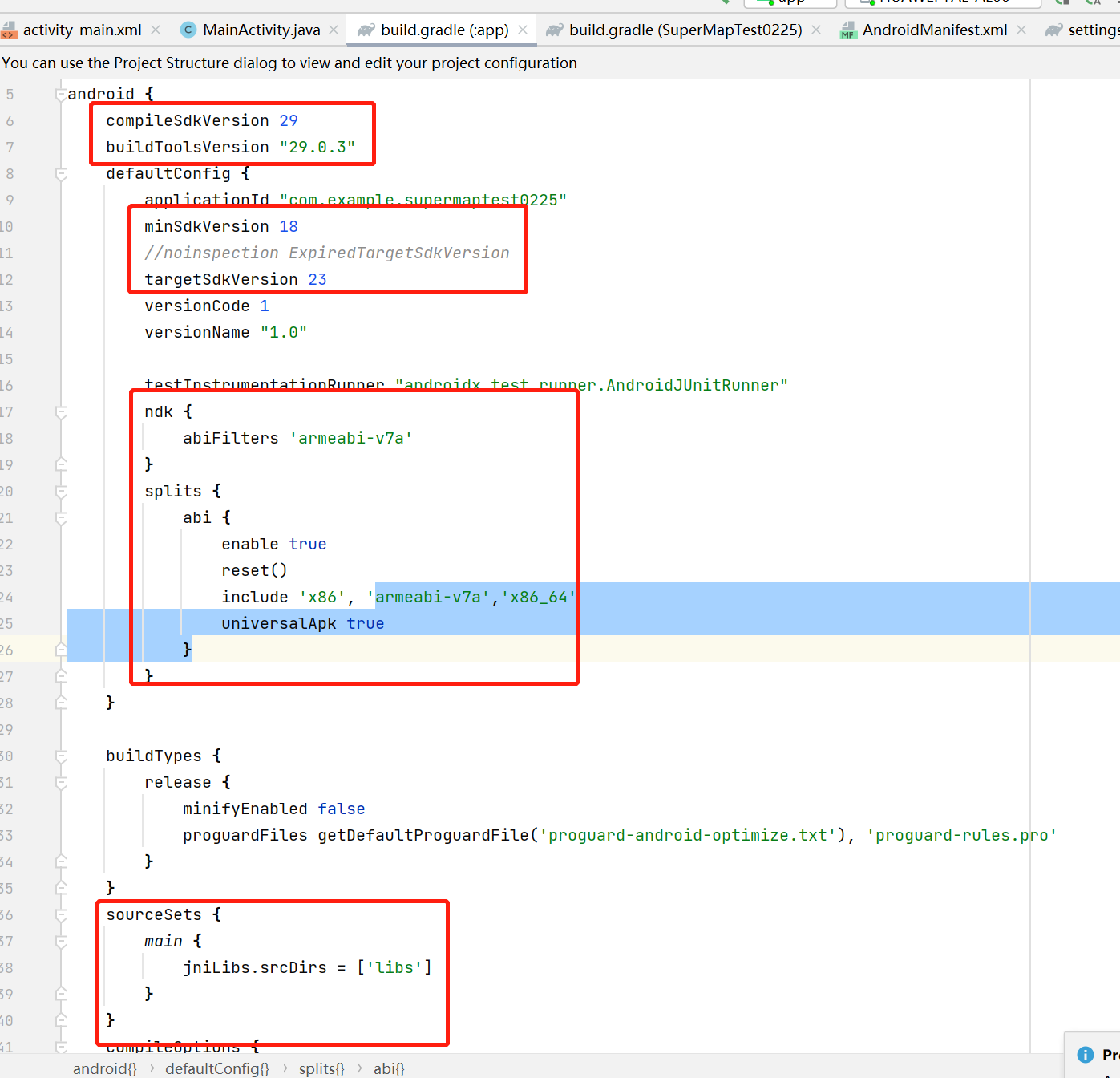Viewport: 1120px width, 1078px height.
Task: Click the ndk closing fold marker line 19
Action: click(61, 464)
